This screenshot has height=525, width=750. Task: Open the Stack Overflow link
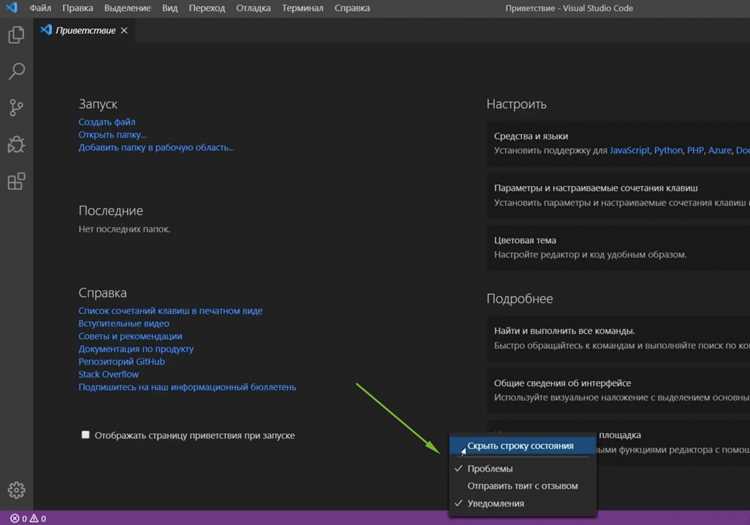tap(109, 374)
